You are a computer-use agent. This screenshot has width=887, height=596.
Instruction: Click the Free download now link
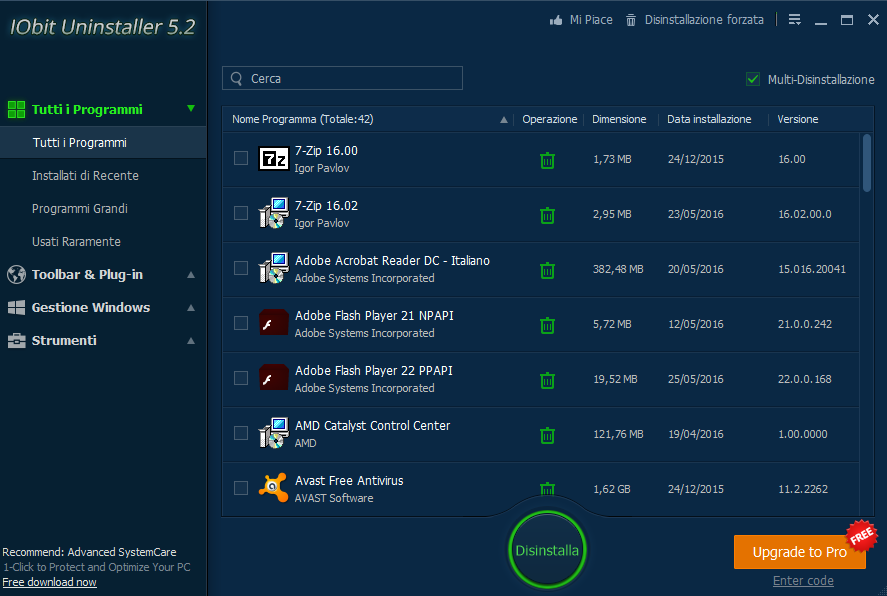coord(49,582)
